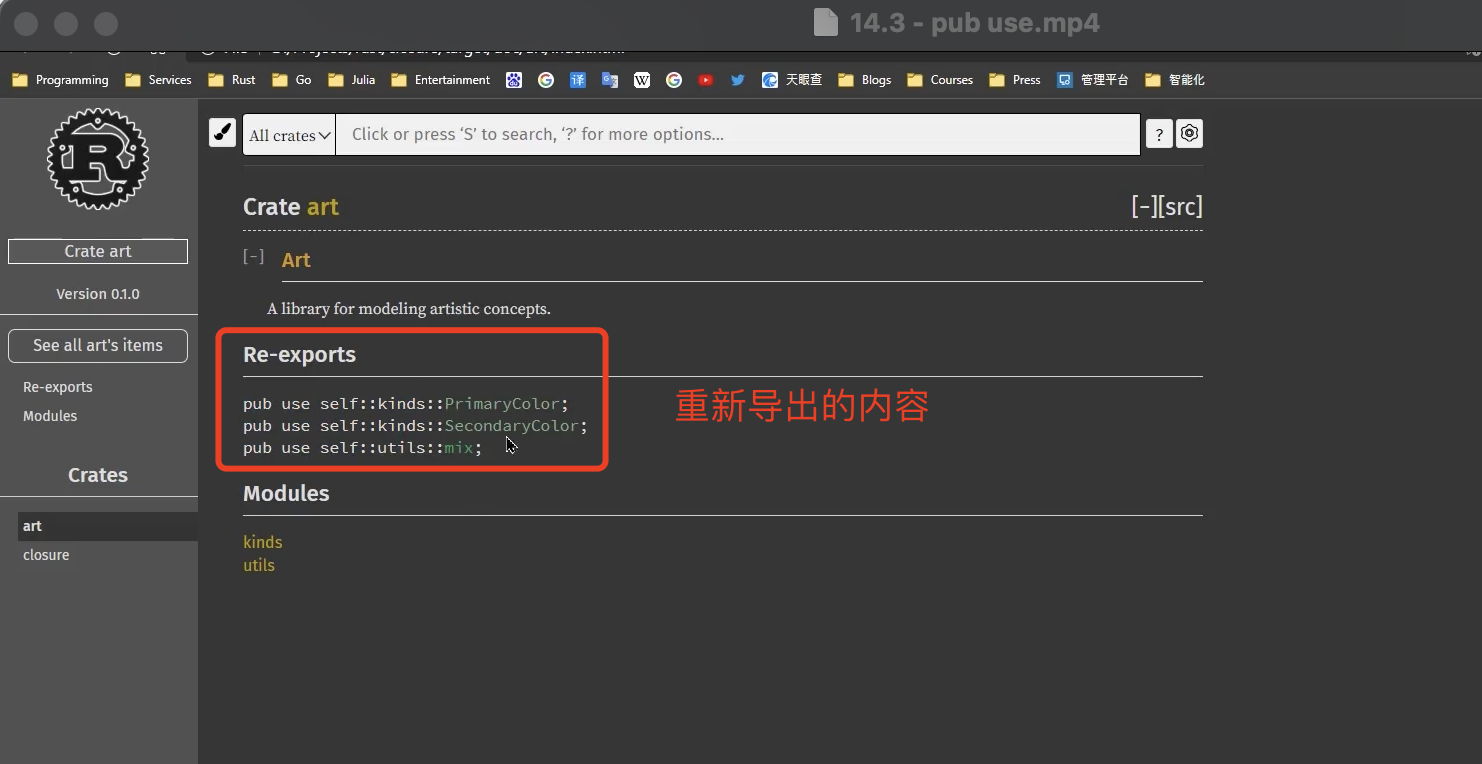Image resolution: width=1482 pixels, height=764 pixels.
Task: Select the closure crate in sidebar
Action: [x=46, y=555]
